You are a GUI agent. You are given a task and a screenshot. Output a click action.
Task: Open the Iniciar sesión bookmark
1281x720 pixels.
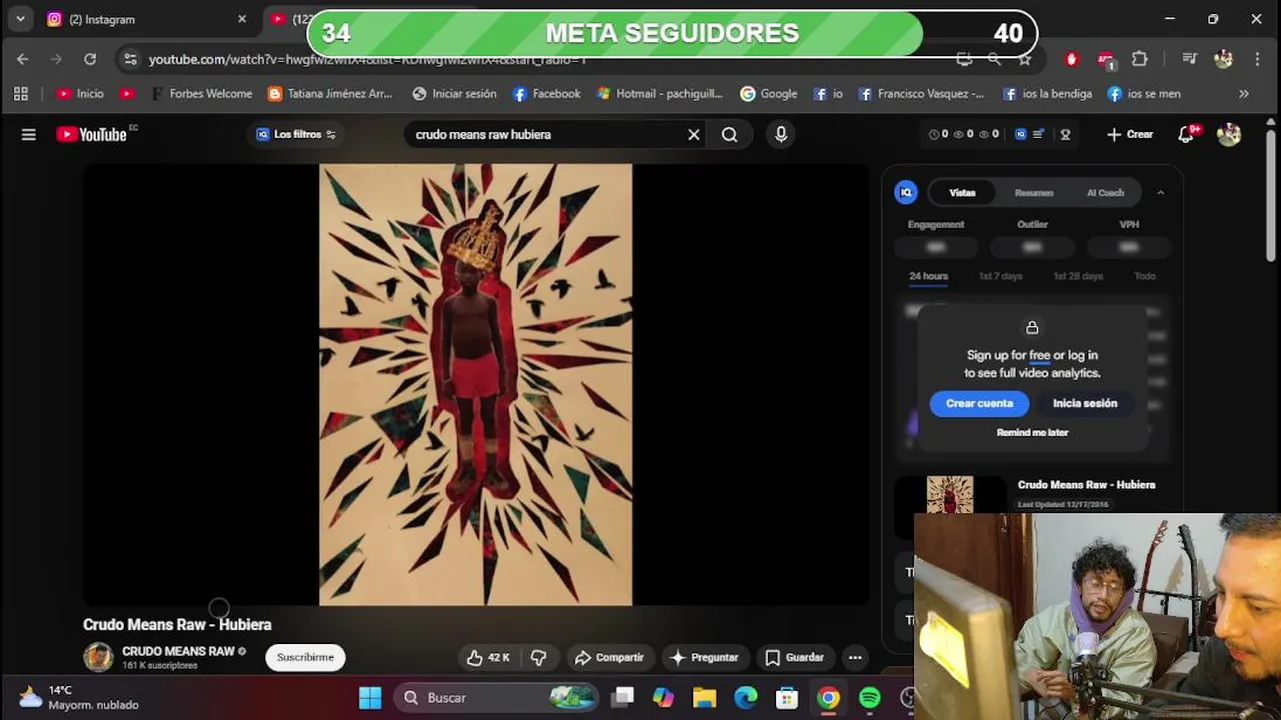454,93
